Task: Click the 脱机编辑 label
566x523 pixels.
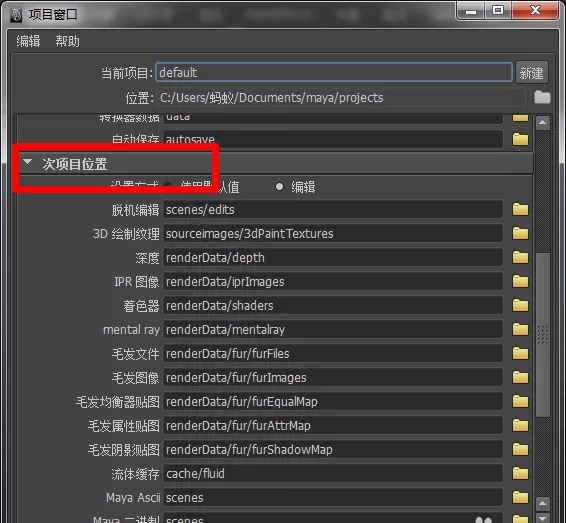Action: pyautogui.click(x=135, y=210)
